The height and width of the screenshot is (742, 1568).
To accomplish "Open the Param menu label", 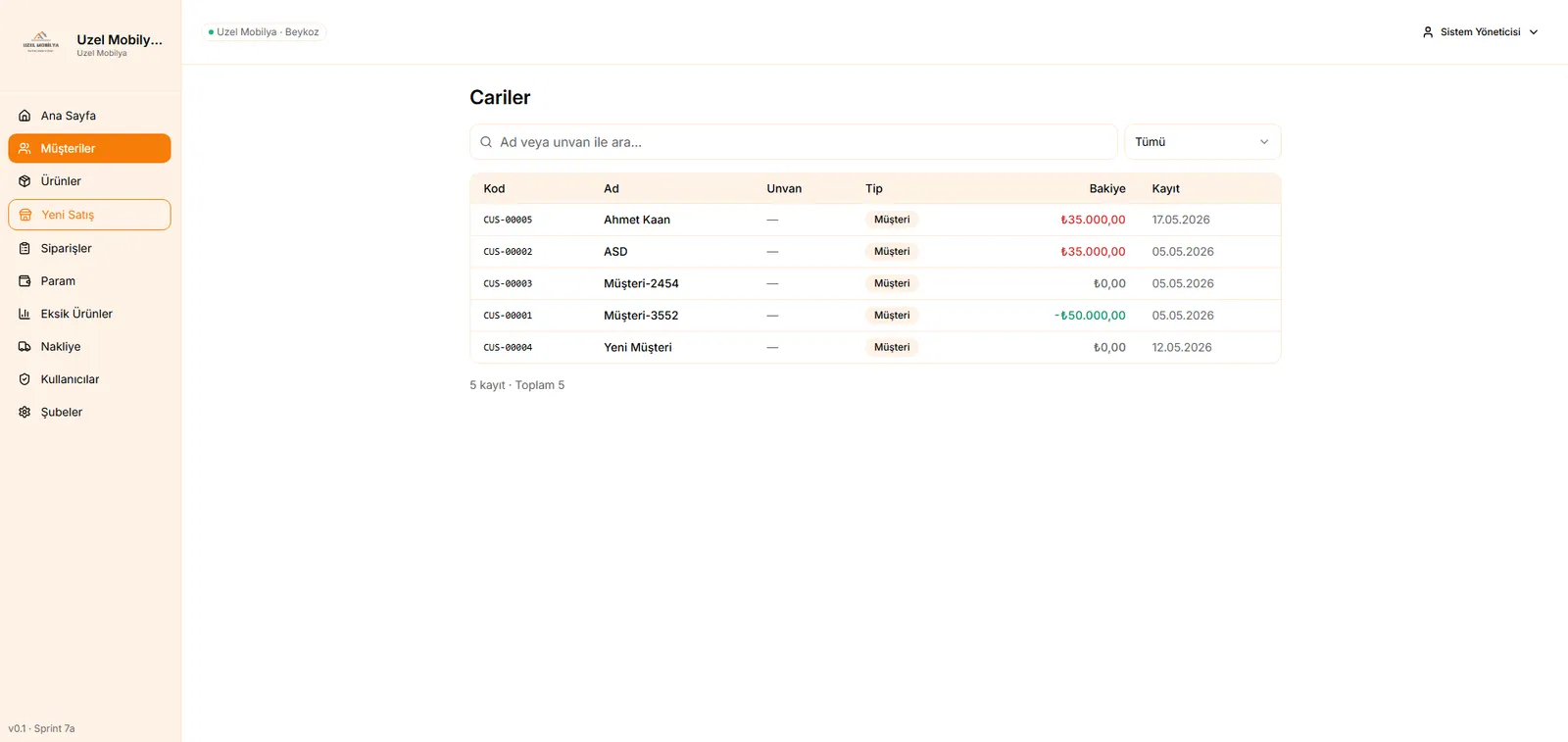I will 58,281.
